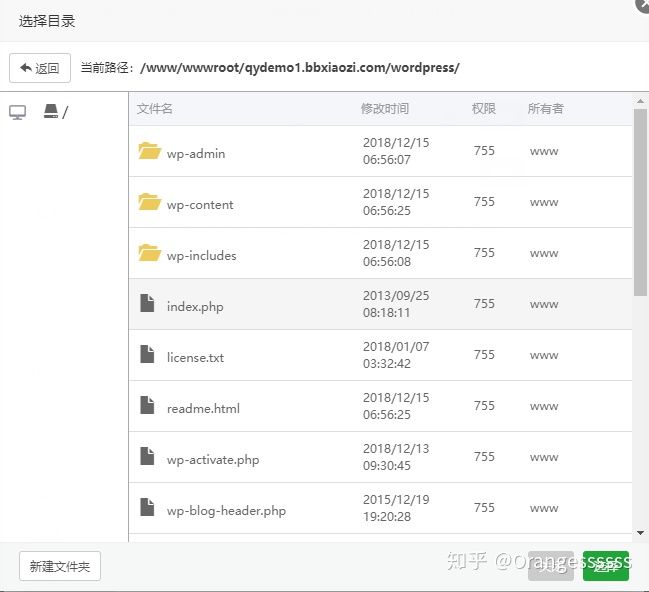
Task: Open the wp-admin folder icon
Action: click(149, 151)
